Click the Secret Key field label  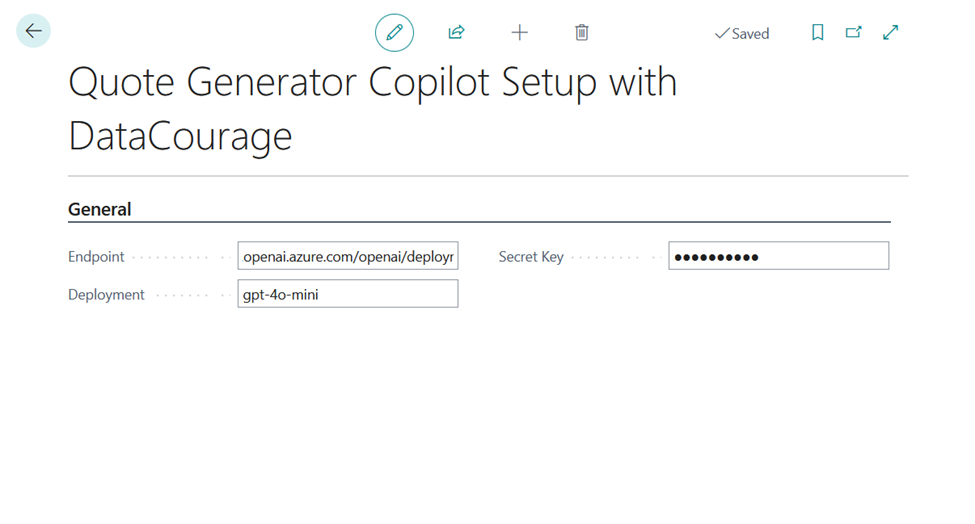pos(531,257)
